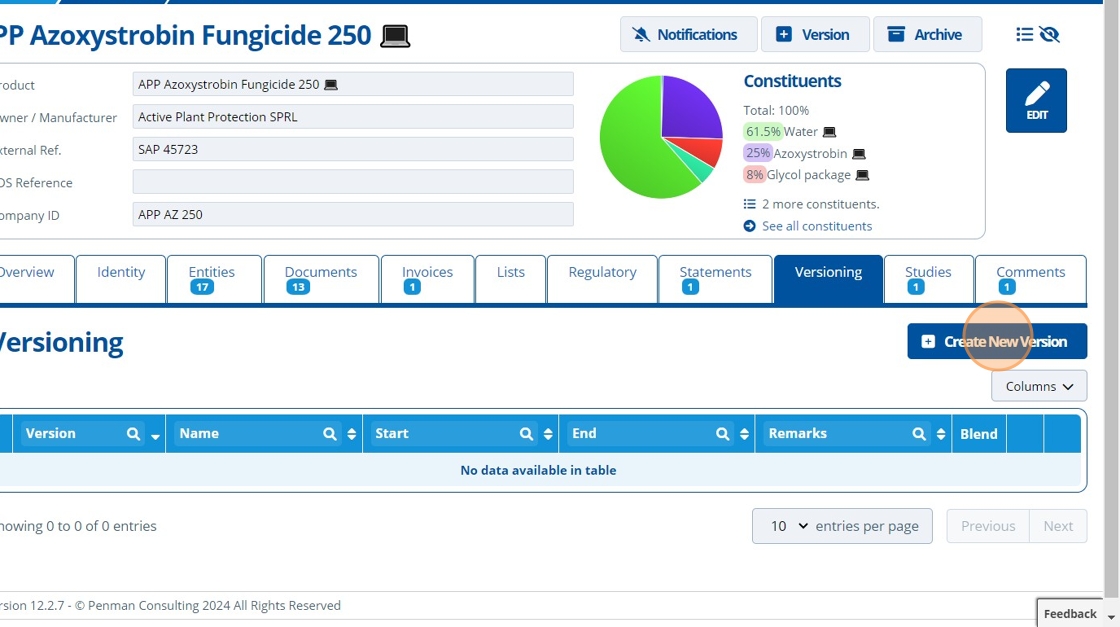Open the Regulatory tab

click(602, 279)
